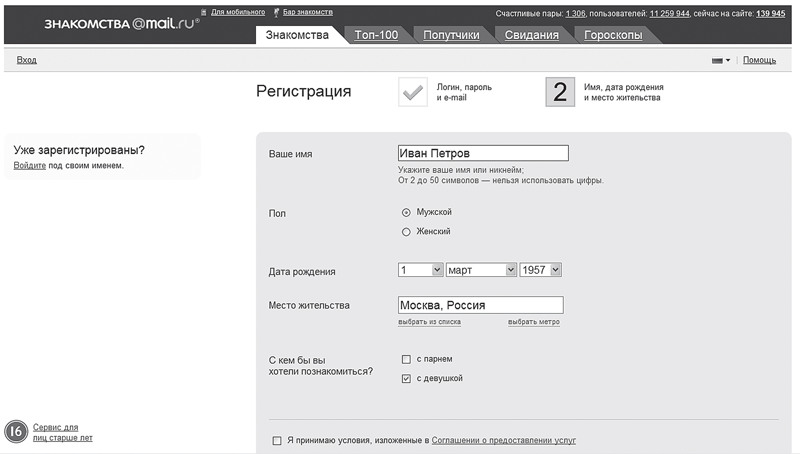Select the Женский gender radio button
Viewport: 800px width, 454px height.
tap(406, 232)
